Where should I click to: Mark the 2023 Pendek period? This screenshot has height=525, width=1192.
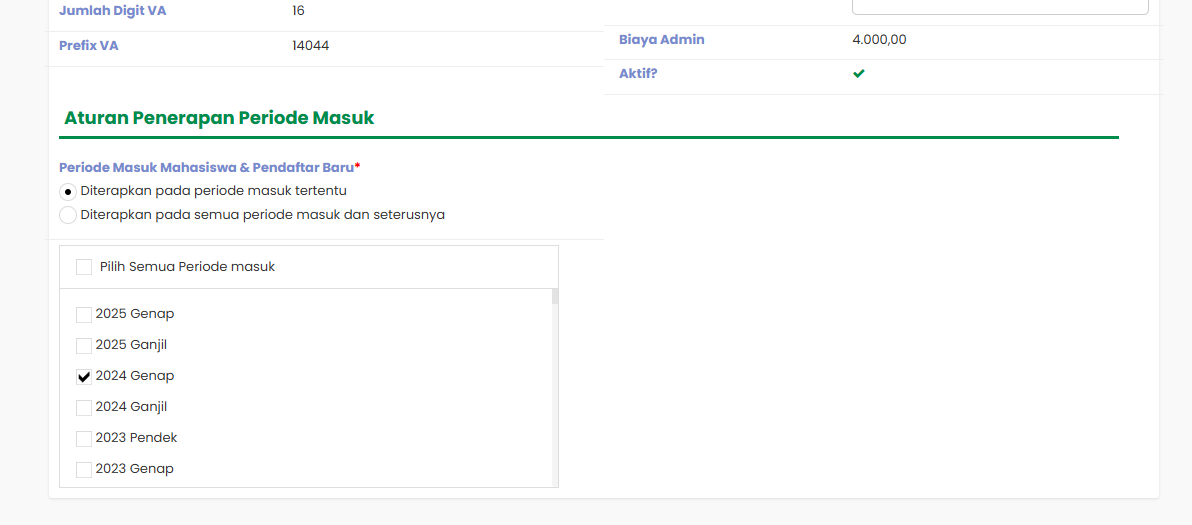point(84,438)
